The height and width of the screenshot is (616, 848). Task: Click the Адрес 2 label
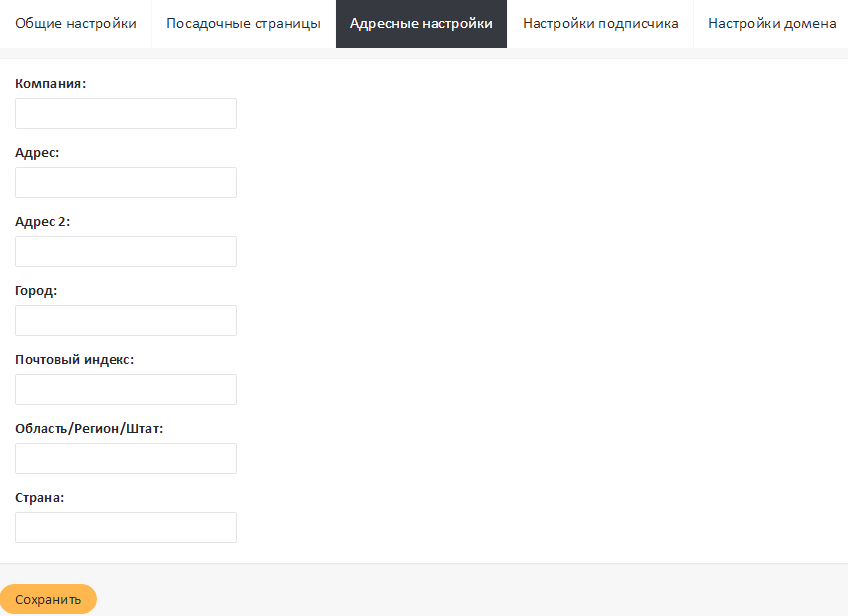43,222
